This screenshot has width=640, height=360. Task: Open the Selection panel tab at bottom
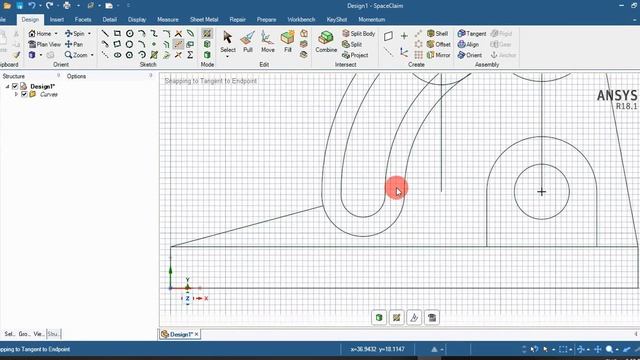[x=9, y=334]
